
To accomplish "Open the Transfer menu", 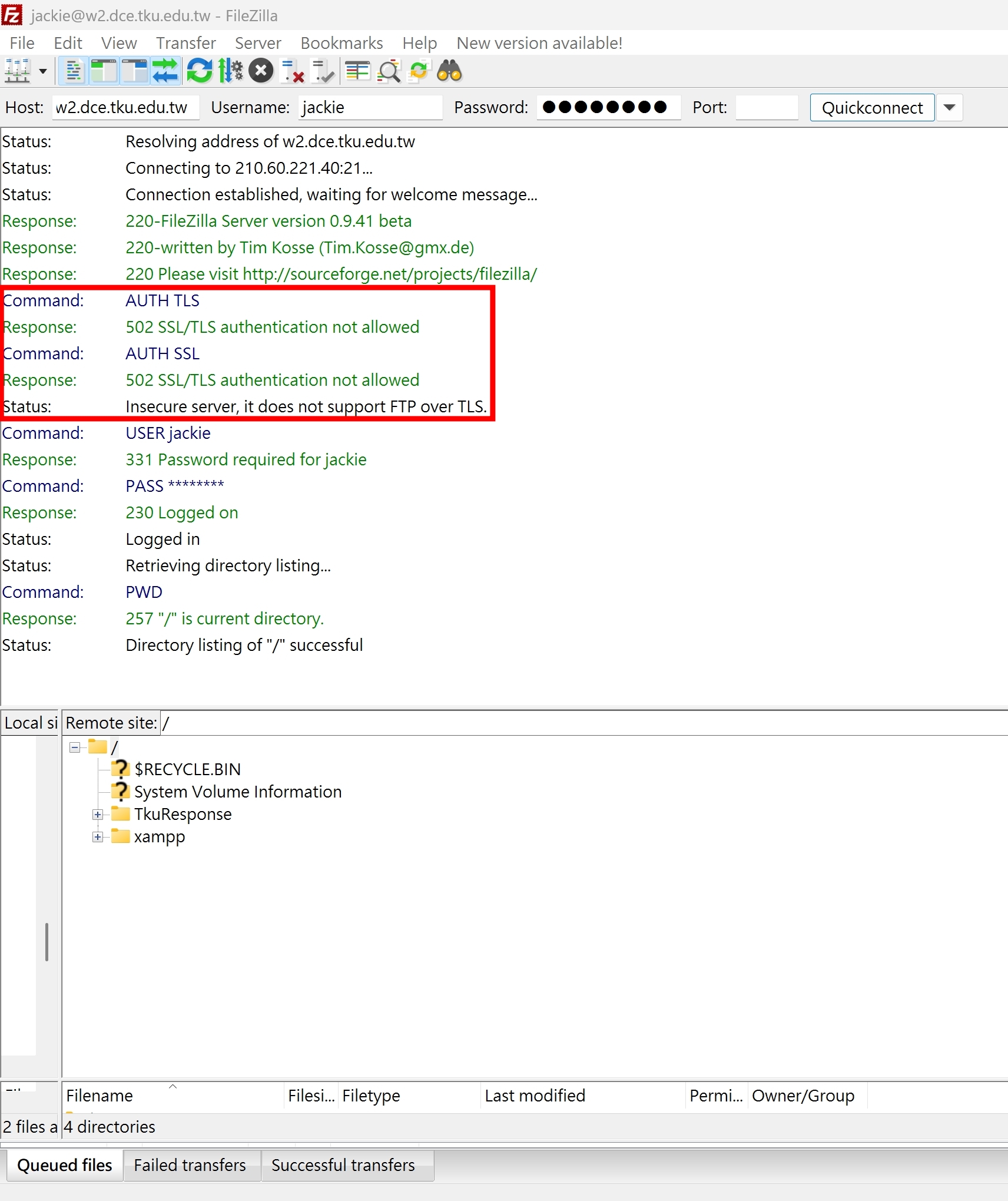I will (x=186, y=43).
